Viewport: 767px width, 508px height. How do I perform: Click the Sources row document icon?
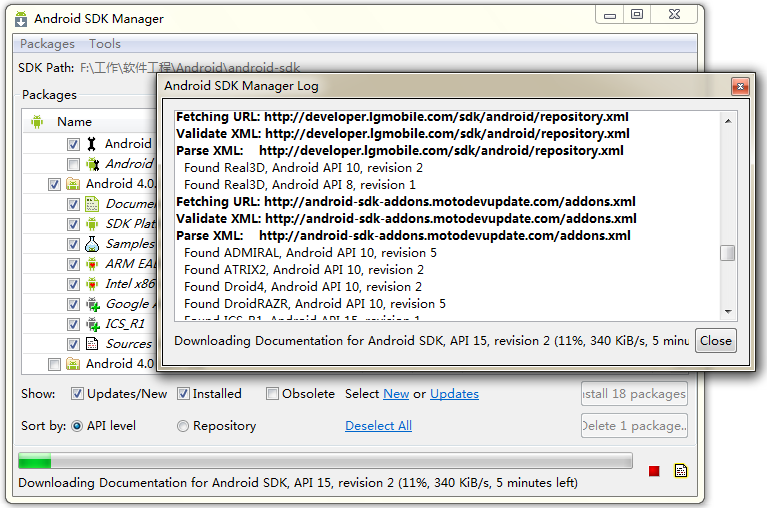(x=92, y=344)
